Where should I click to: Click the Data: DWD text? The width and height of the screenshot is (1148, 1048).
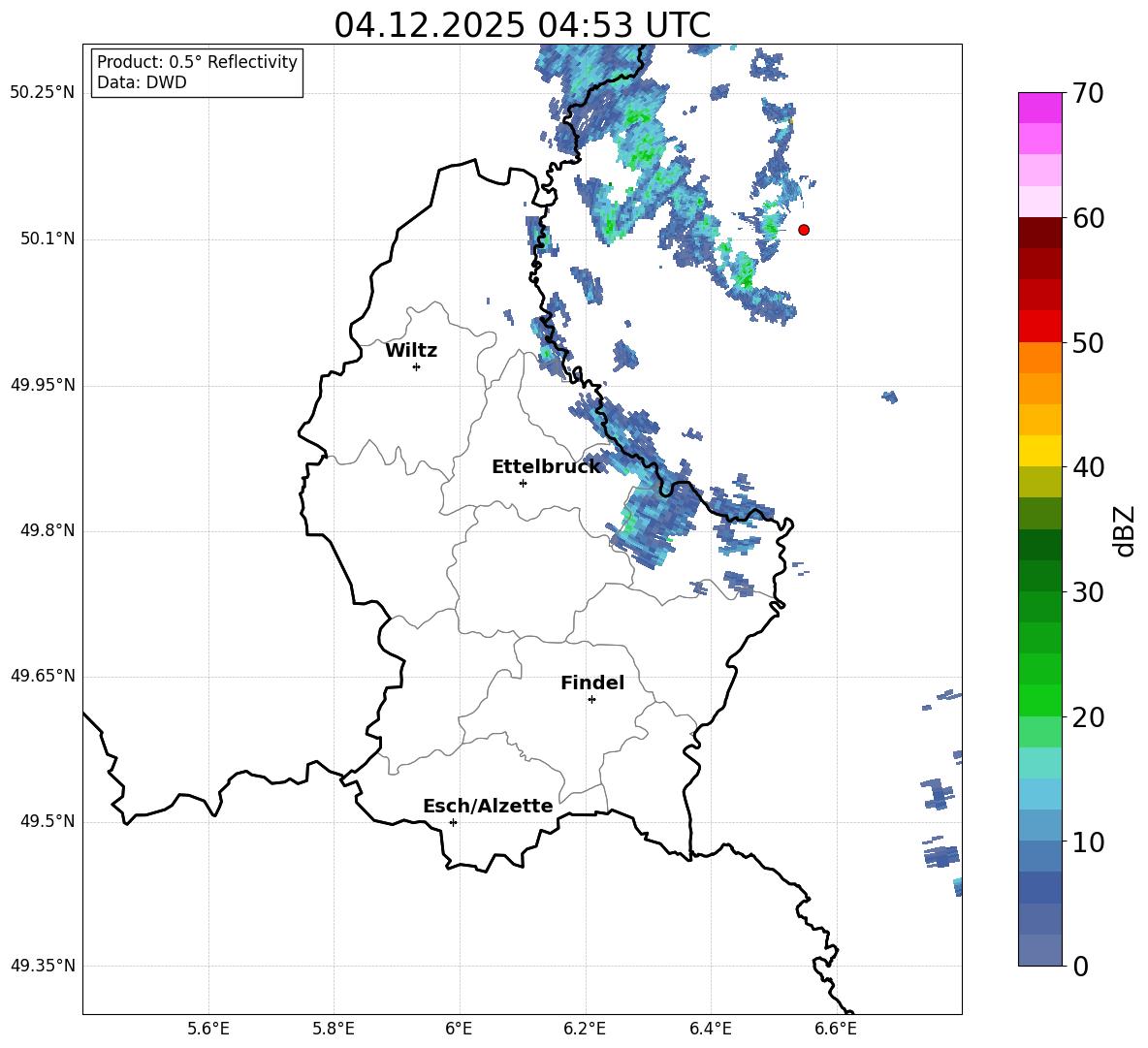point(142,82)
